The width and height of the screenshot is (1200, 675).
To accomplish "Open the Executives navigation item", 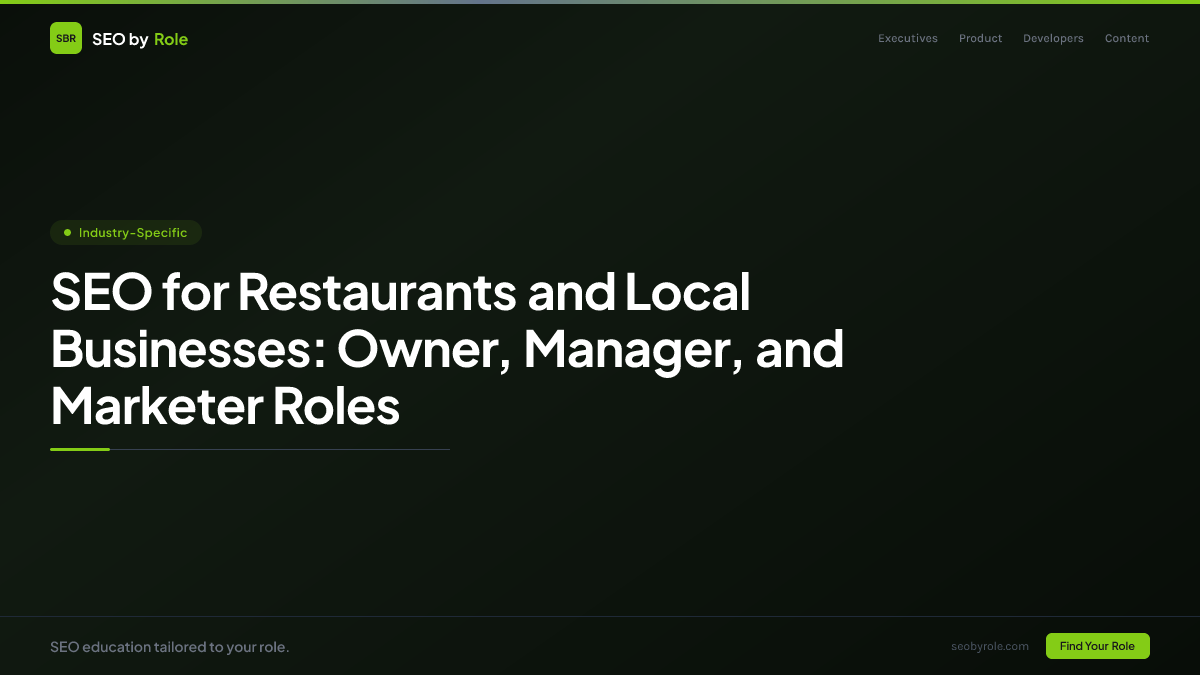I will coord(908,38).
